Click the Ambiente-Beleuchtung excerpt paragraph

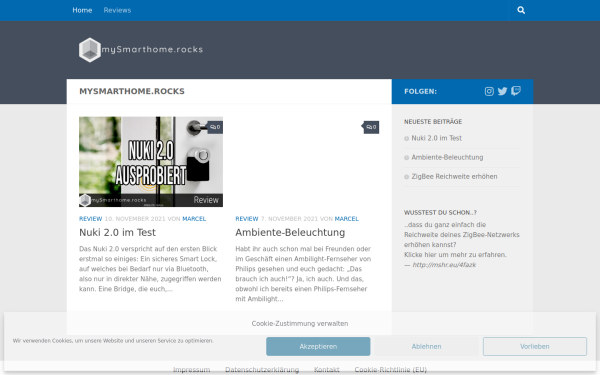pos(303,274)
